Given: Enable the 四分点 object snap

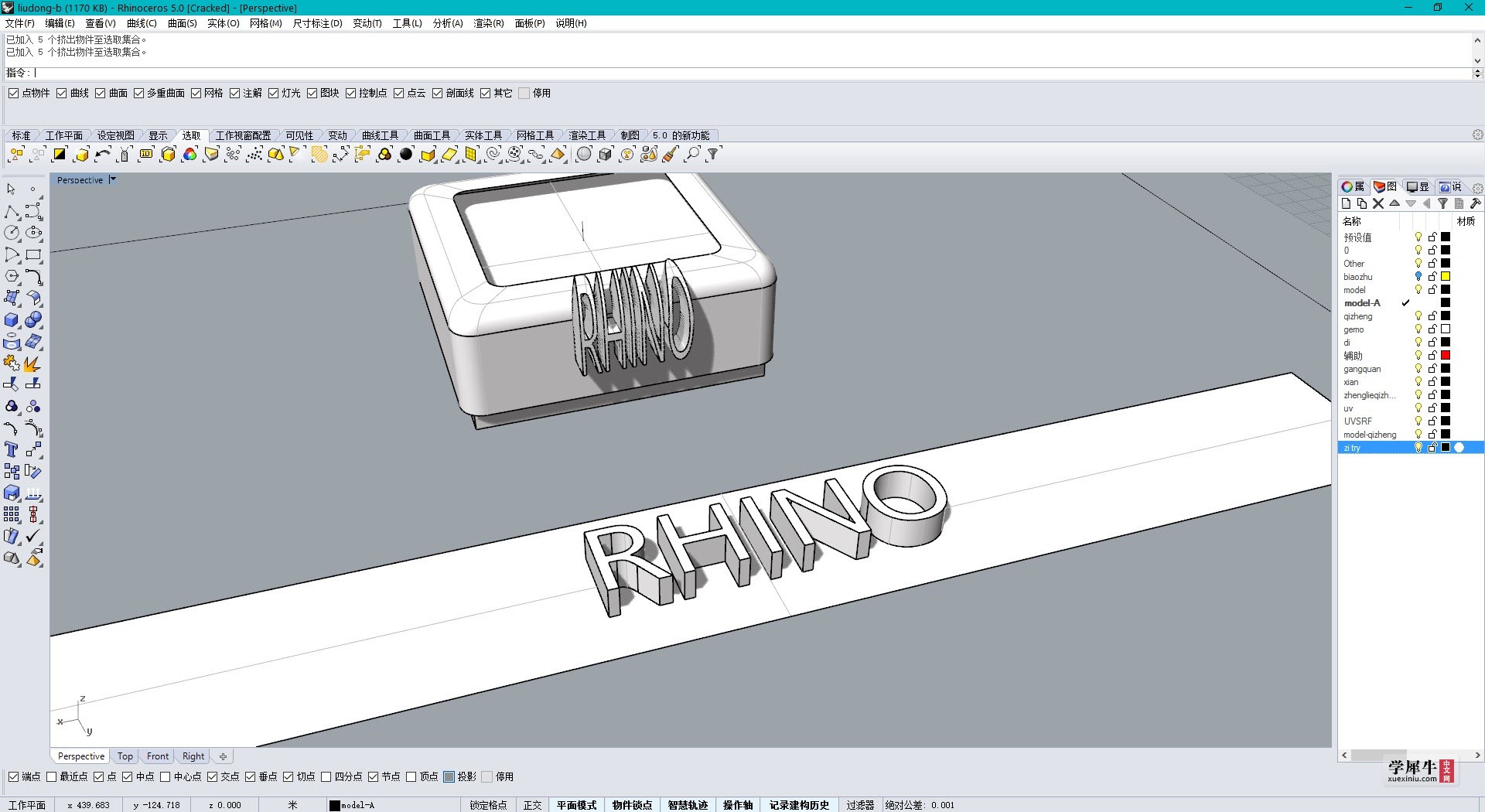Looking at the screenshot, I should pos(326,776).
